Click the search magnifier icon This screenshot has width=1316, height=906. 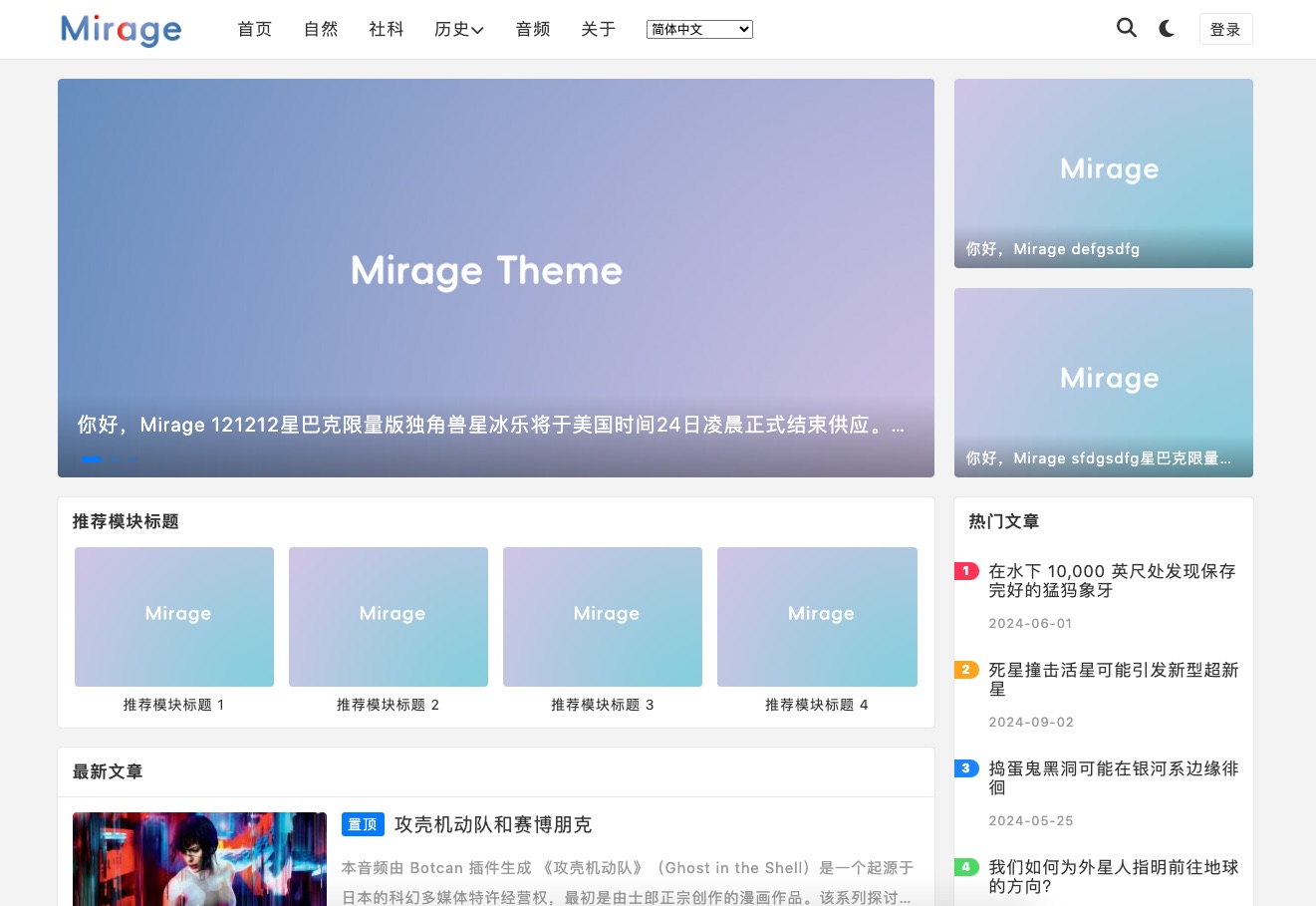1126,28
